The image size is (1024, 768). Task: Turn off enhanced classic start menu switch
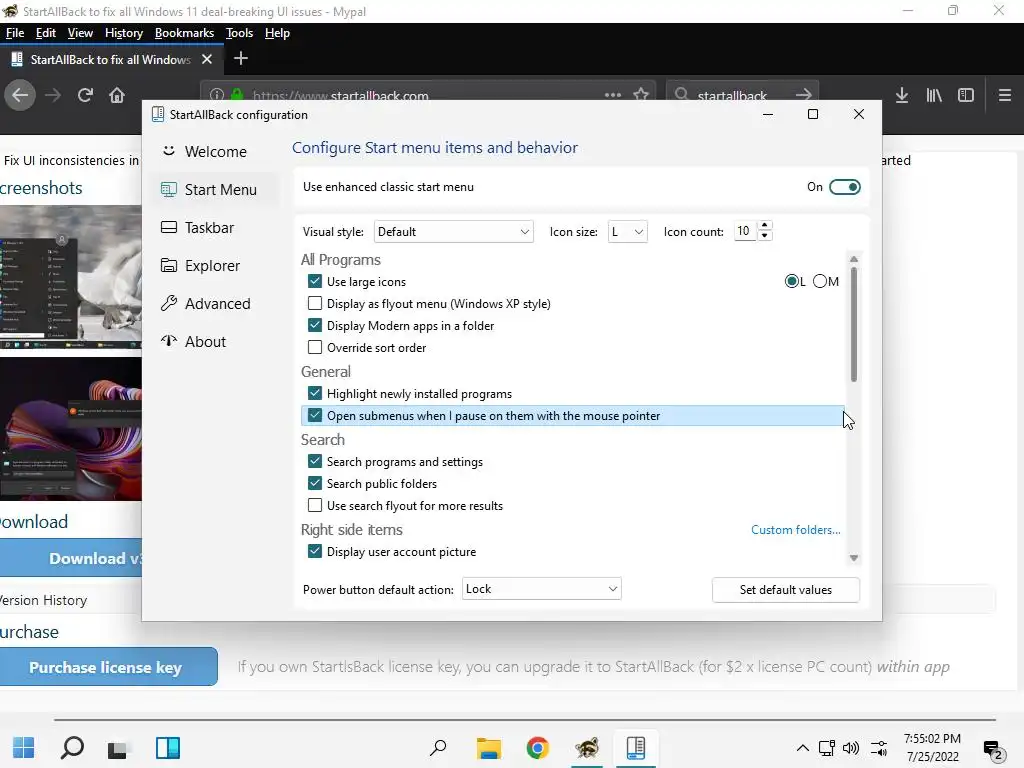pos(844,187)
